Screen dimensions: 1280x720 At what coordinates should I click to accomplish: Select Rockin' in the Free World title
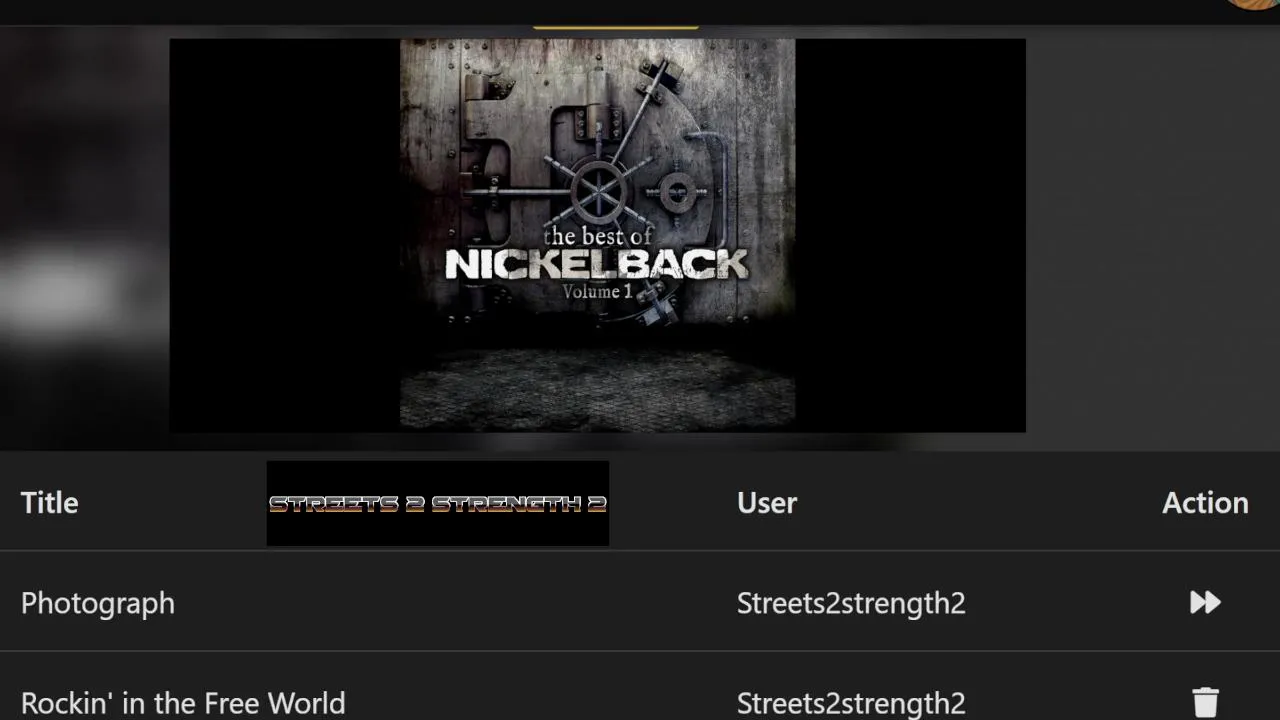[x=183, y=703]
